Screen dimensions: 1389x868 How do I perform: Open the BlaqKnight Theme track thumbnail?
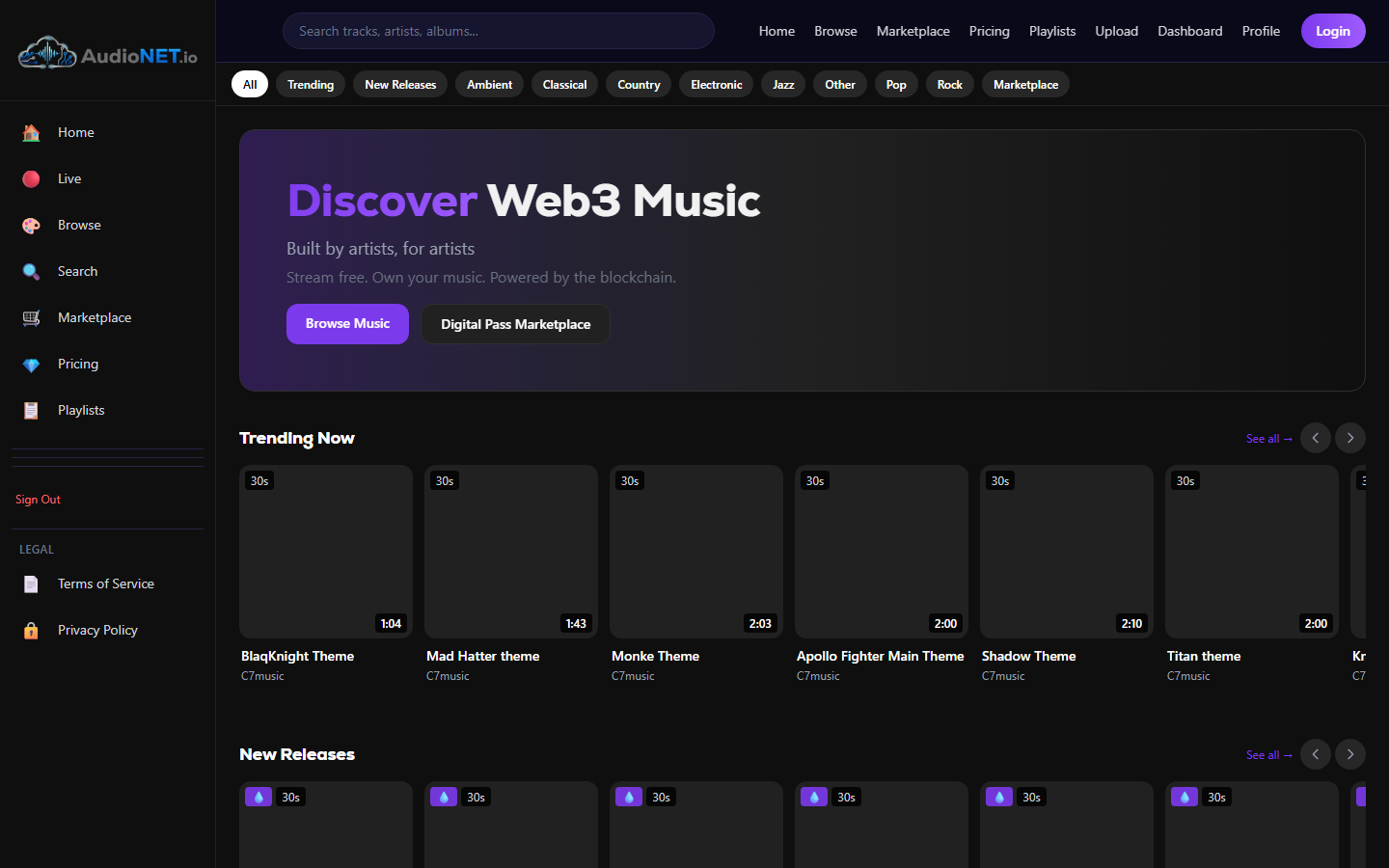pyautogui.click(x=326, y=552)
